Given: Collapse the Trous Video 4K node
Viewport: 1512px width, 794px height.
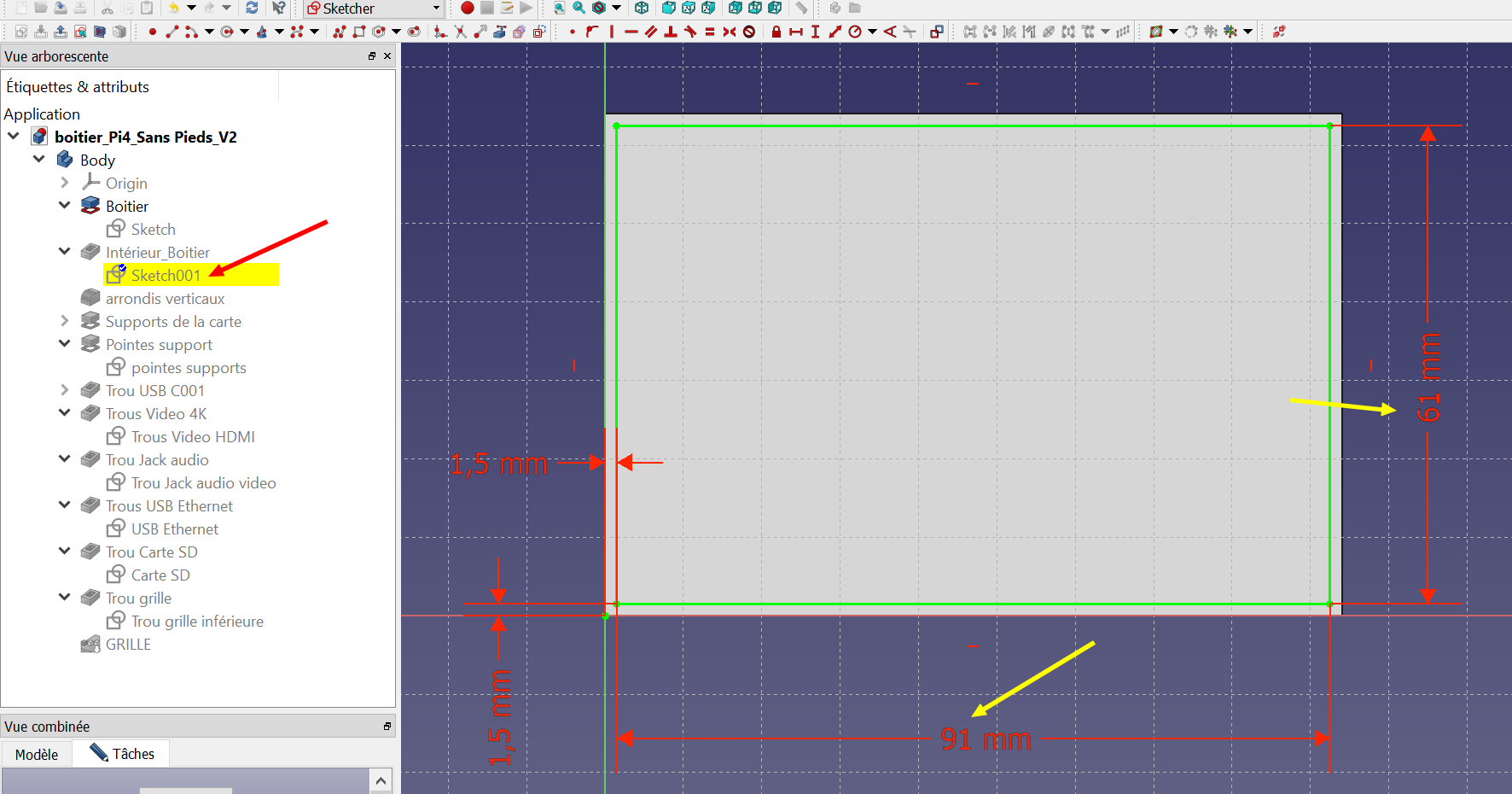Looking at the screenshot, I should 65,412.
